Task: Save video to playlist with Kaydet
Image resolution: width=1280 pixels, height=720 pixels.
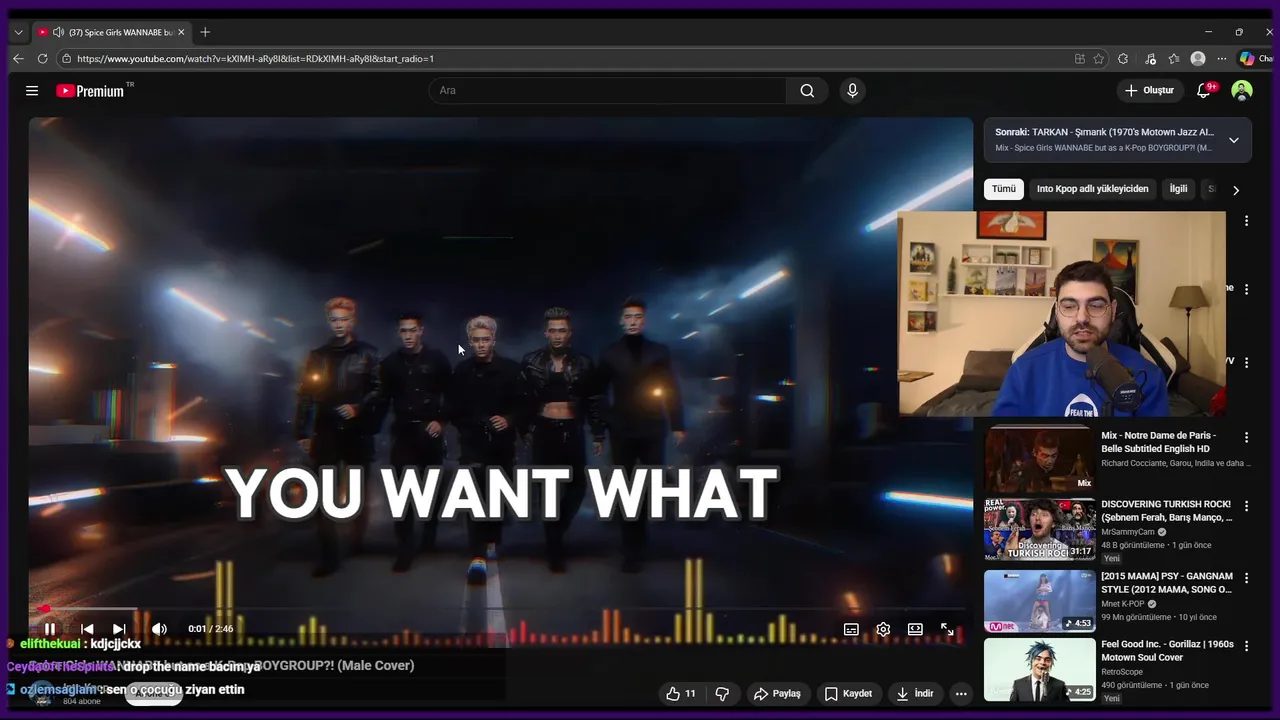Action: [x=847, y=693]
